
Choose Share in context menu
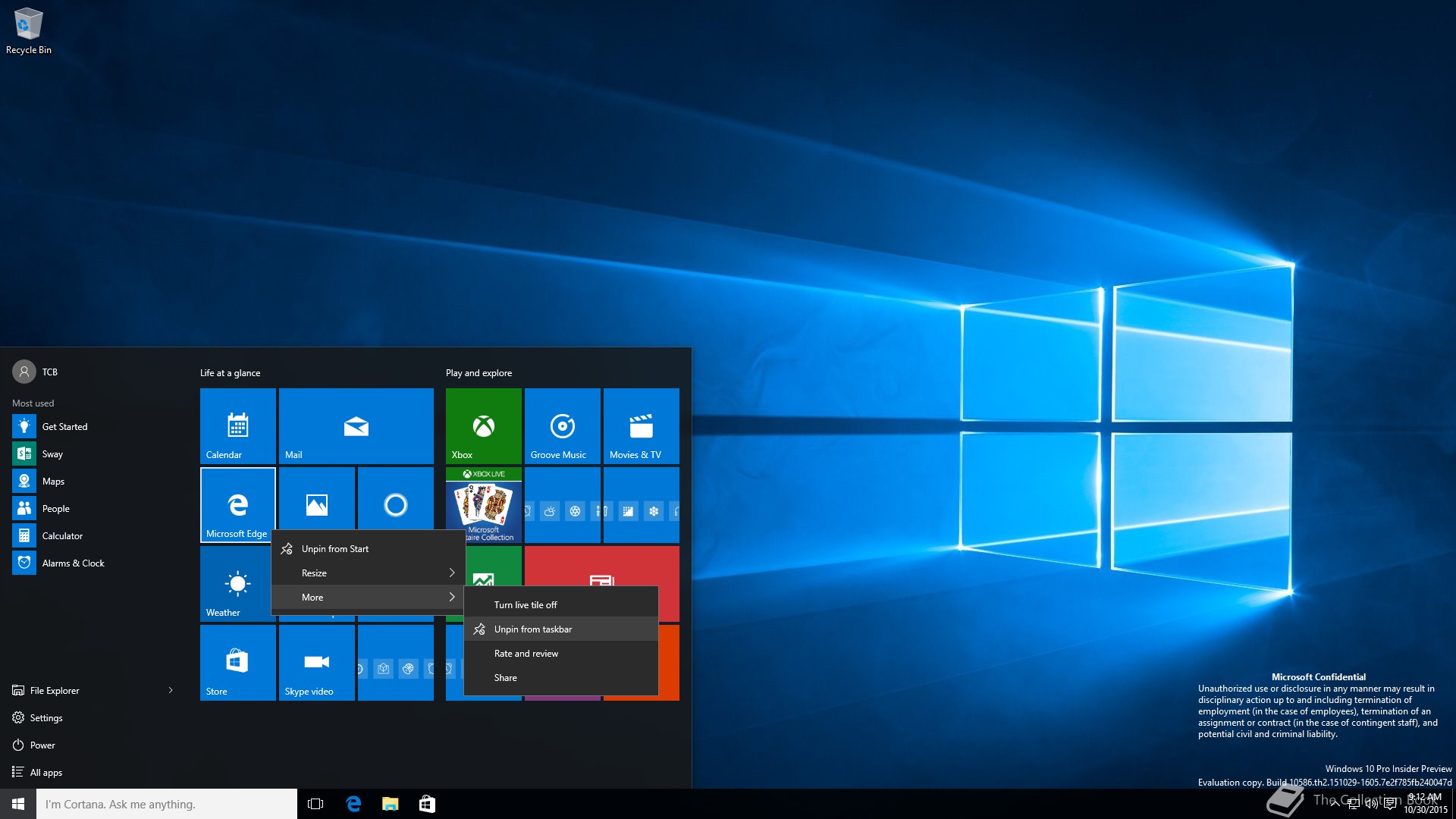point(561,678)
